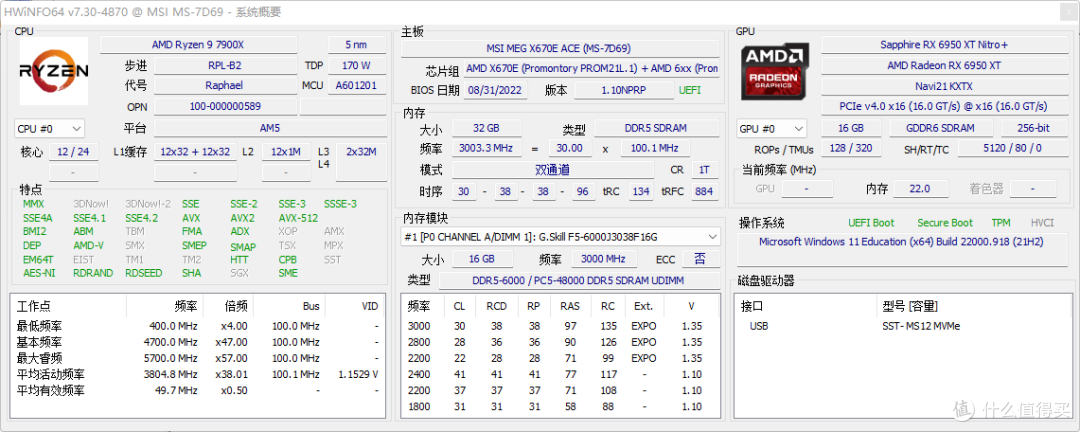This screenshot has width=1080, height=432.
Task: Click the 32 GB memory size field
Action: tap(486, 128)
